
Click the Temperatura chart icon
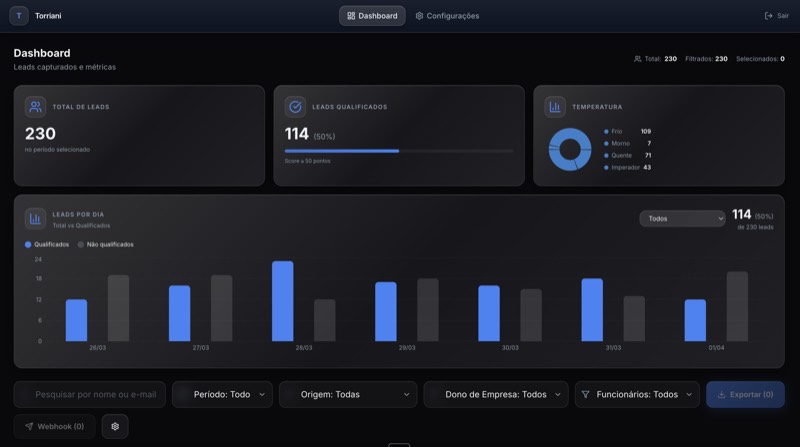point(555,107)
